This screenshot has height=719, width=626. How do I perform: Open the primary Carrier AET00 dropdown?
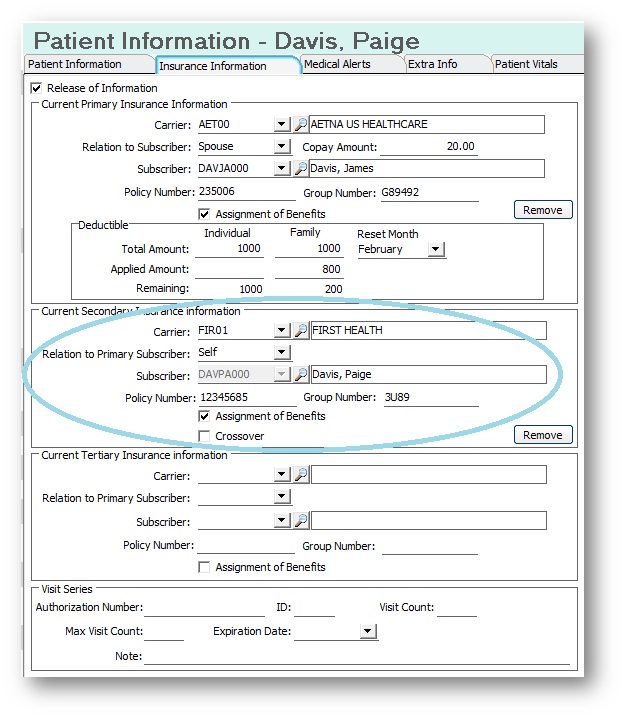(x=282, y=125)
